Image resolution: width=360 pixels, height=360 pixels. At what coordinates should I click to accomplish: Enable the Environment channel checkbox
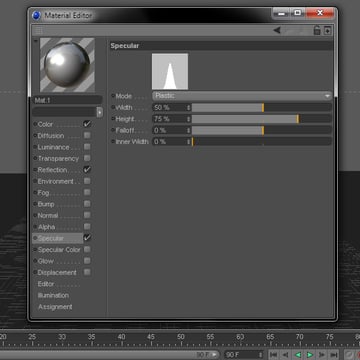87,181
